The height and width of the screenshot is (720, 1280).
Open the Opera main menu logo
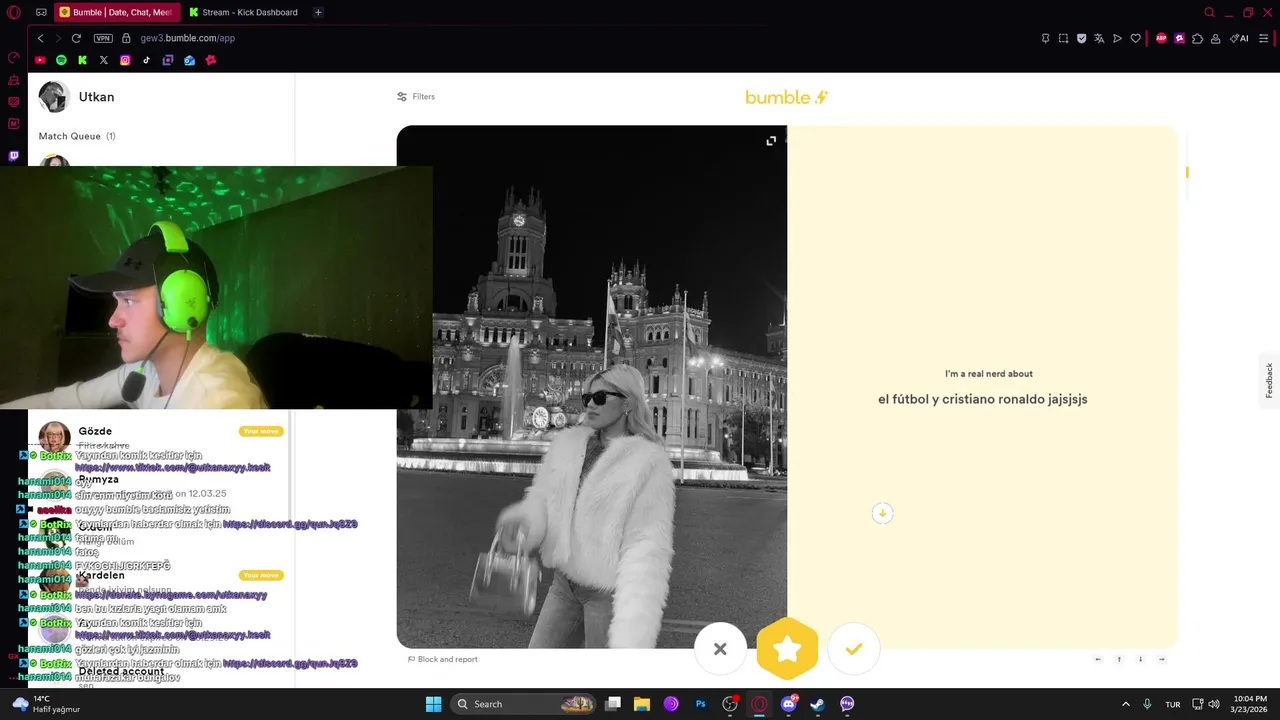click(x=13, y=12)
